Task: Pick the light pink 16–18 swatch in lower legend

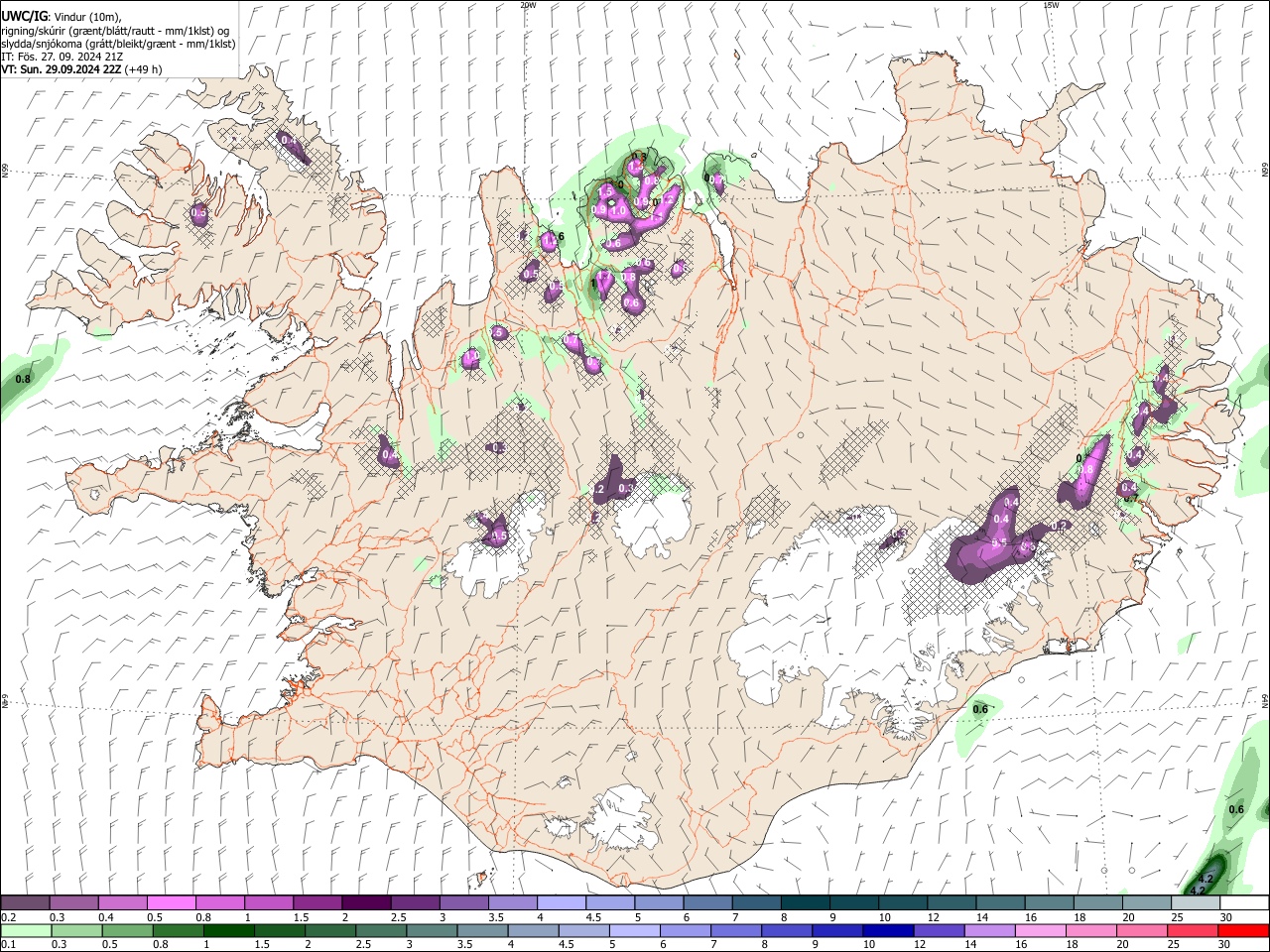Action: click(x=1040, y=930)
